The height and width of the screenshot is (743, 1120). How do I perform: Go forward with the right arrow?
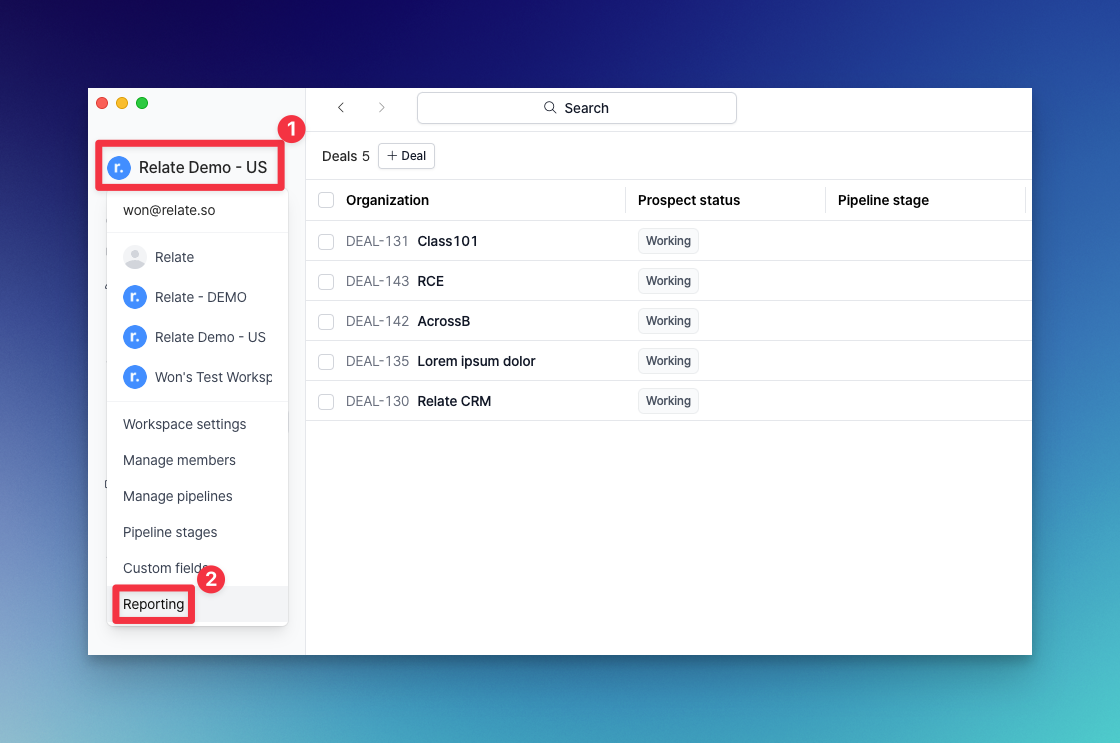click(x=381, y=107)
